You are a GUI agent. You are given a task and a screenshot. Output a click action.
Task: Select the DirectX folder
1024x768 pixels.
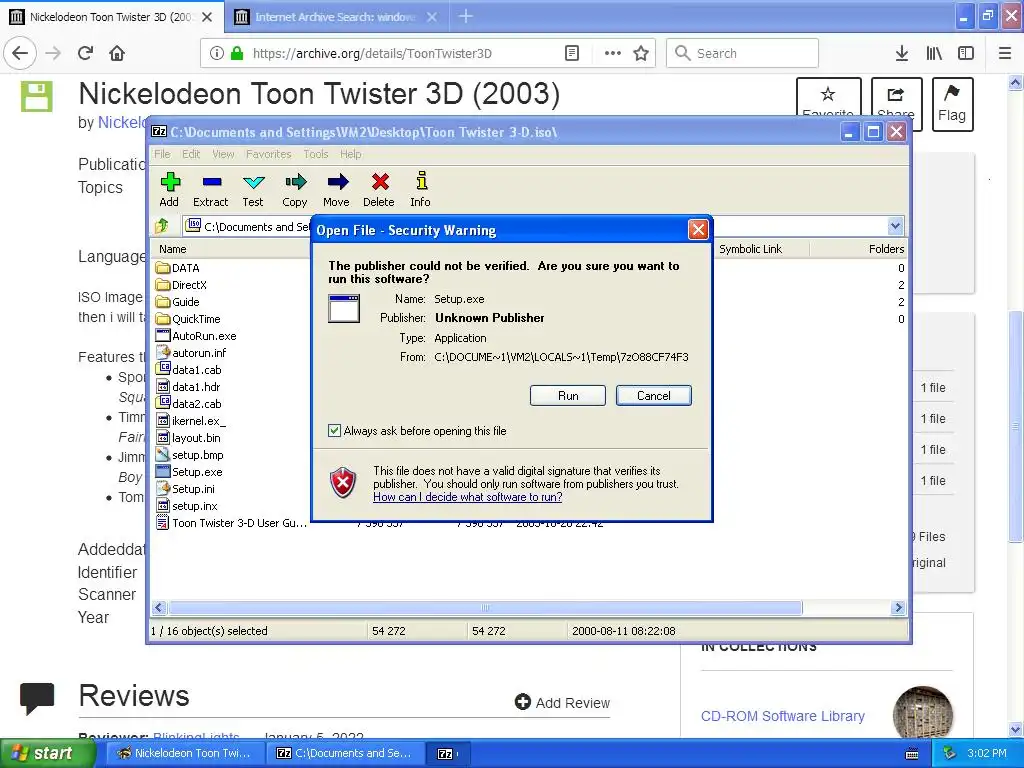click(x=182, y=285)
